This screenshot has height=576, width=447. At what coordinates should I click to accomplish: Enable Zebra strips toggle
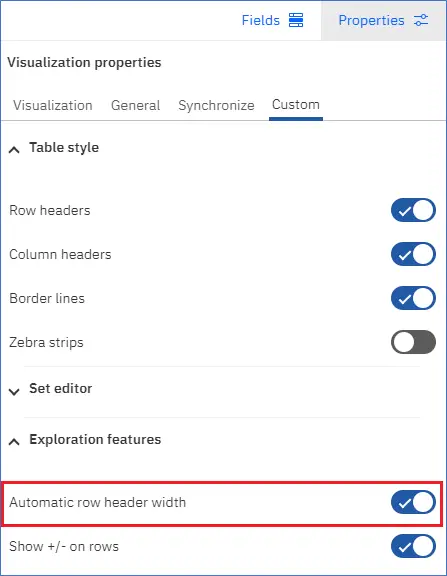pos(413,342)
